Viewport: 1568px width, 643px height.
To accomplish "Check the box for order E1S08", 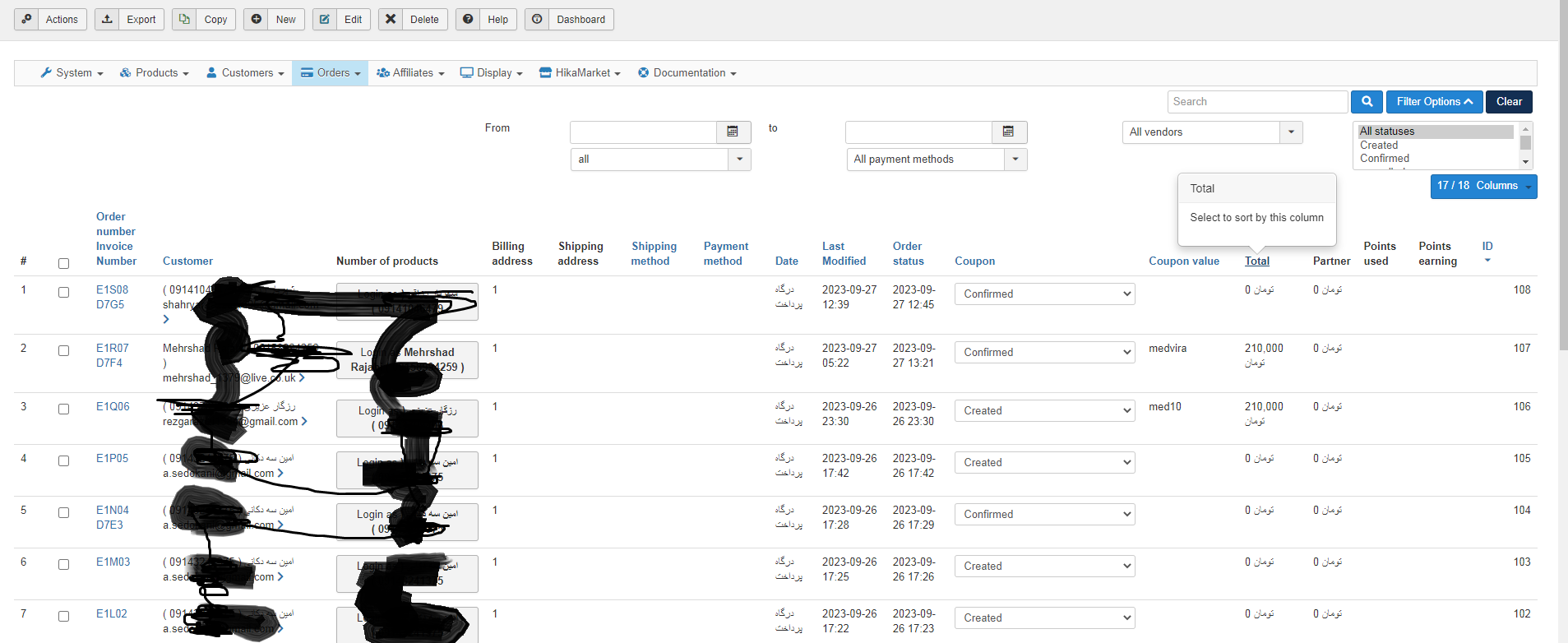I will [x=63, y=293].
